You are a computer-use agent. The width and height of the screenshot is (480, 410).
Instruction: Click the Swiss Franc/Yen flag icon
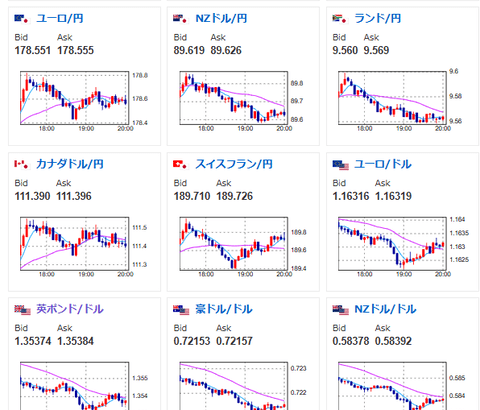click(x=181, y=164)
